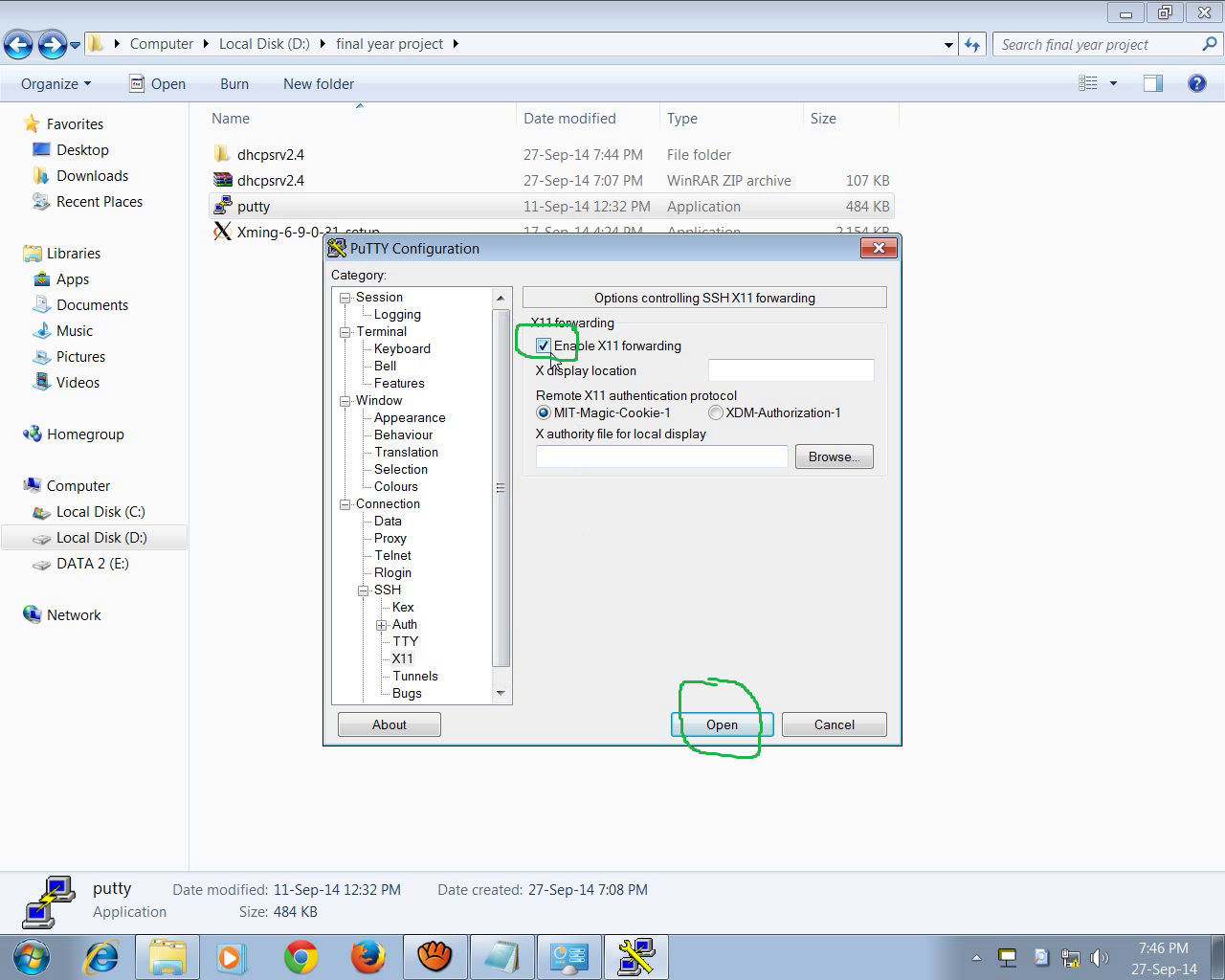
Task: Click the Browse... button
Action: (x=835, y=457)
